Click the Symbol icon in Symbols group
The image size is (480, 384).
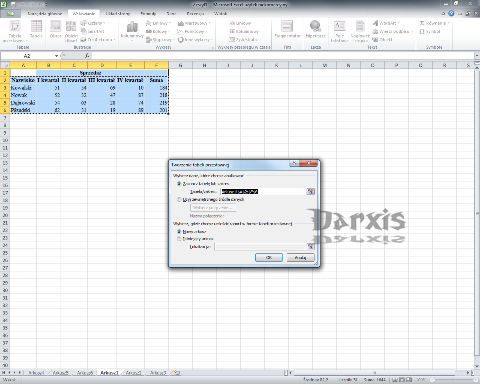(x=422, y=31)
